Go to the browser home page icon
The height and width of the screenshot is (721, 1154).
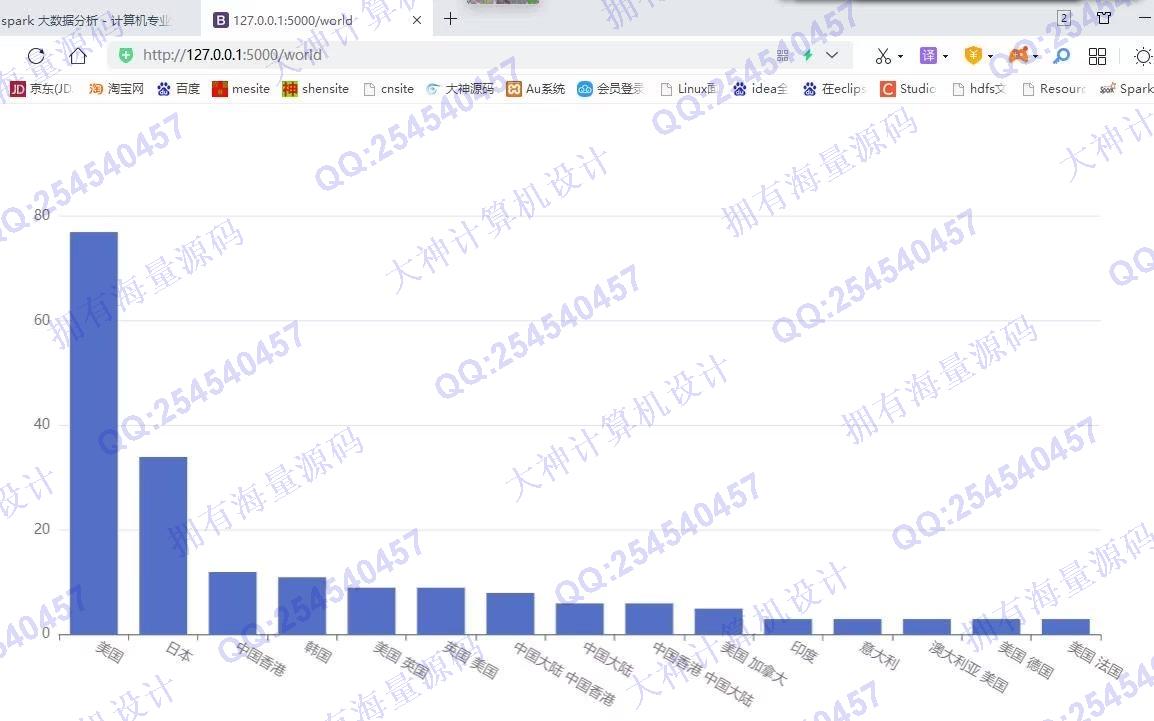[x=78, y=55]
